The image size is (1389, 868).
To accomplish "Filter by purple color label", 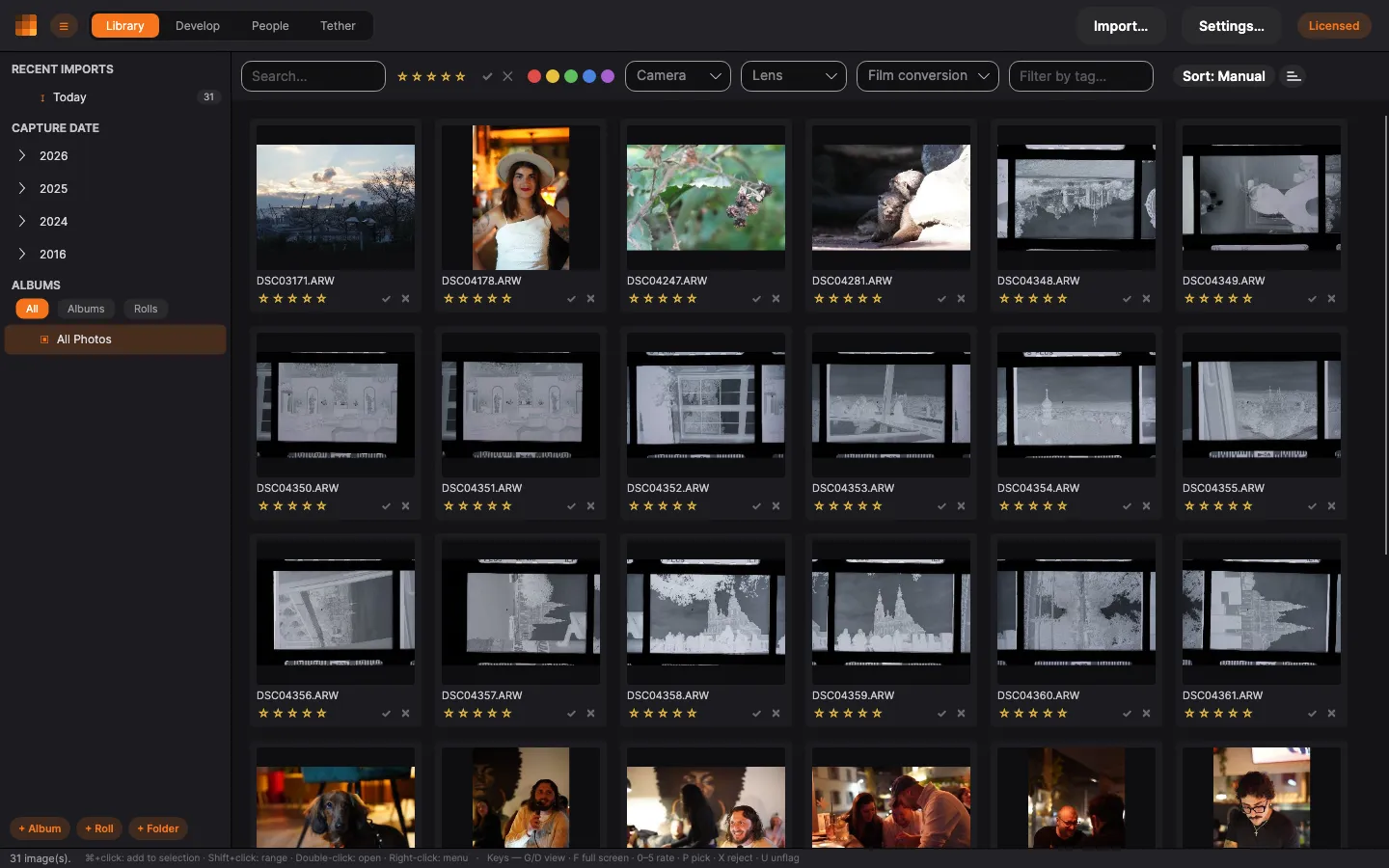I will pos(608,76).
